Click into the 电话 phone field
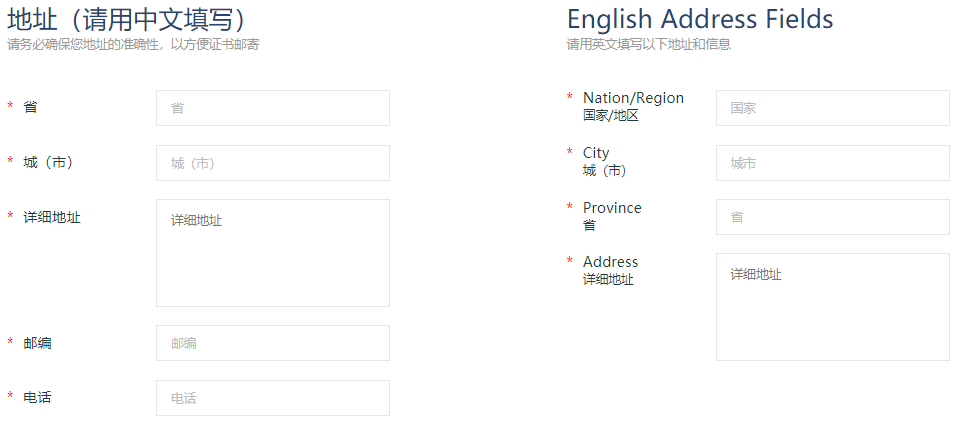Screen dimensions: 961x423 click(x=272, y=398)
